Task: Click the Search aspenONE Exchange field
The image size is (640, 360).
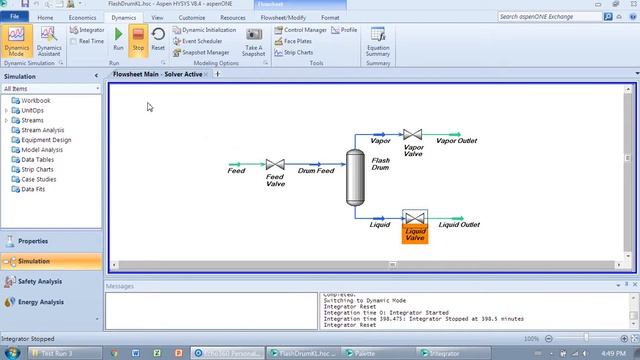Action: 549,17
